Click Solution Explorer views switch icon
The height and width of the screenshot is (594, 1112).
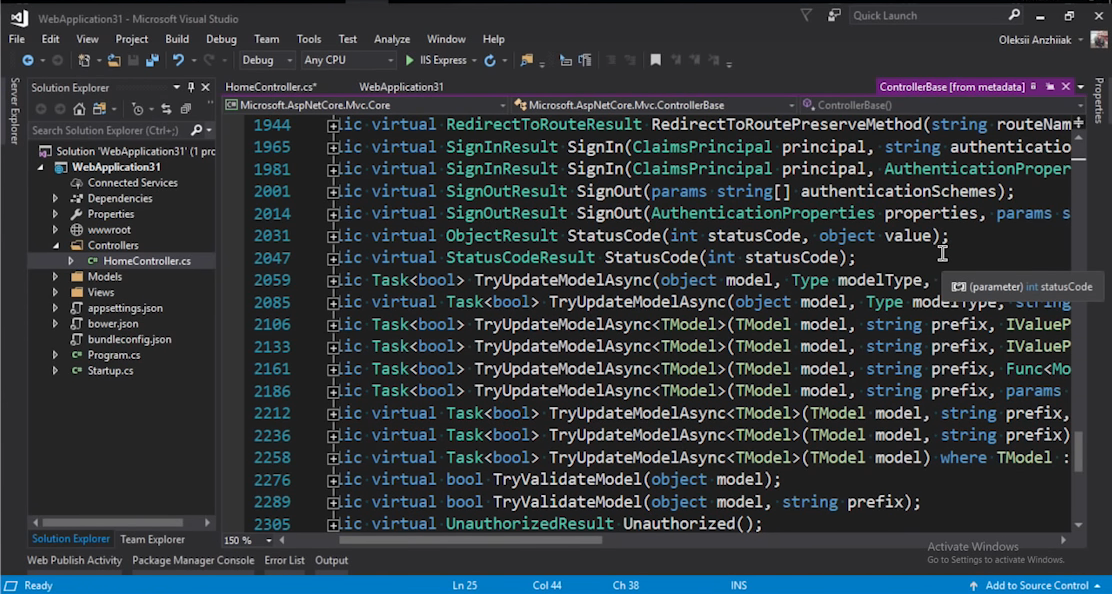99,109
